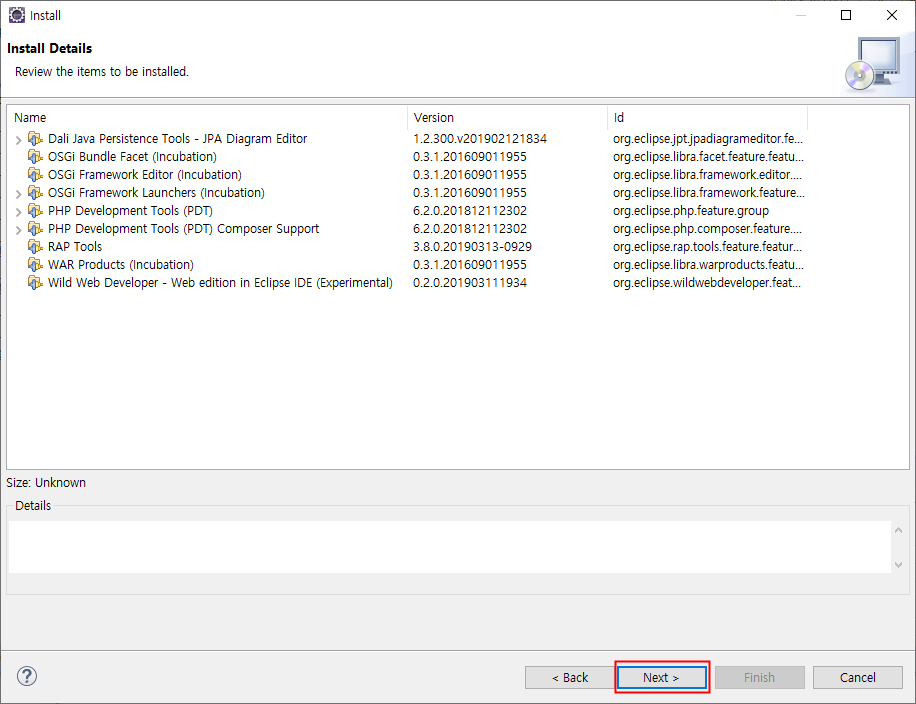Select the exact 'PHP Development Tools (PDT)' name text
Screen dimensions: 916x704
130,211
